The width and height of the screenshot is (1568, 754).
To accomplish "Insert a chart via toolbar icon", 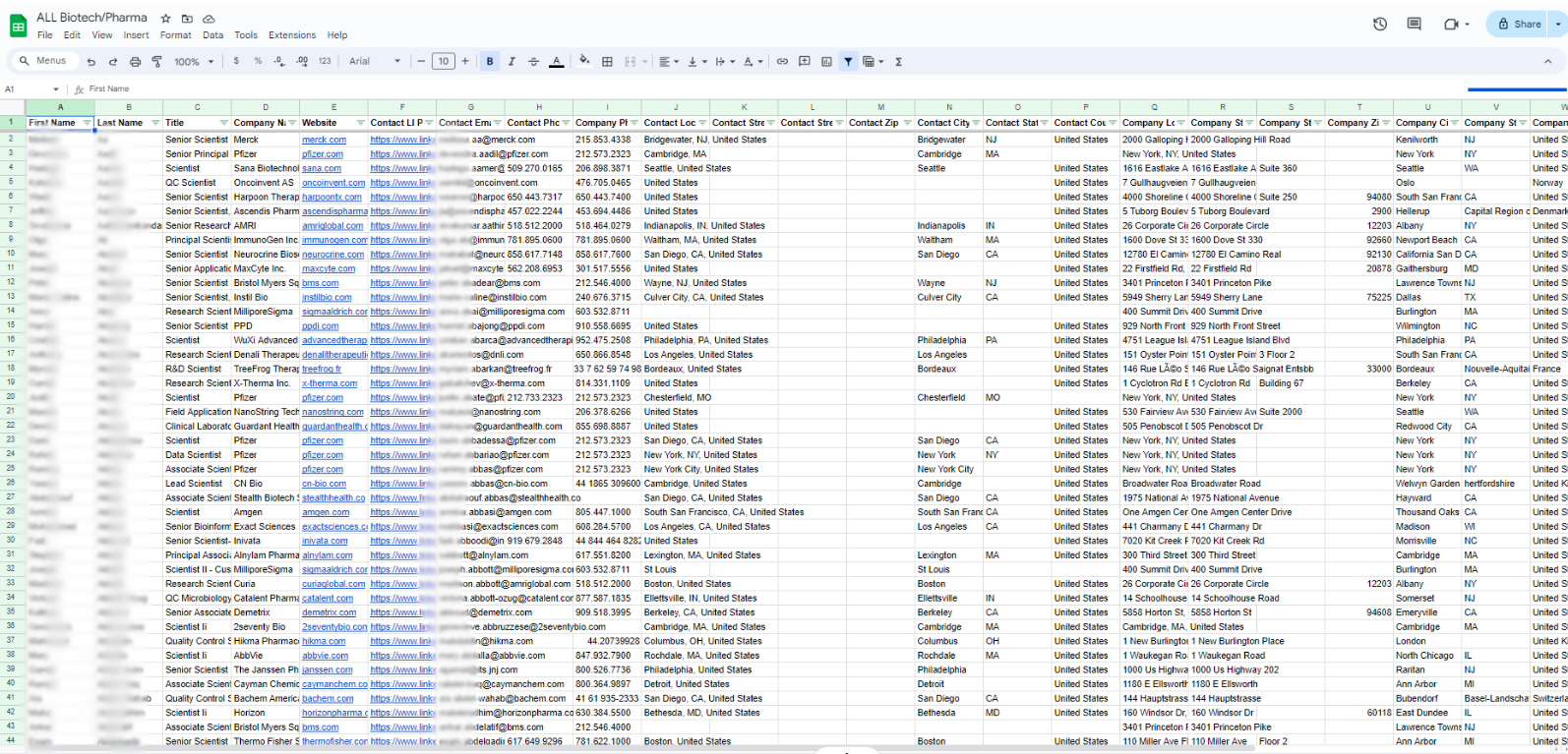I will tap(826, 62).
